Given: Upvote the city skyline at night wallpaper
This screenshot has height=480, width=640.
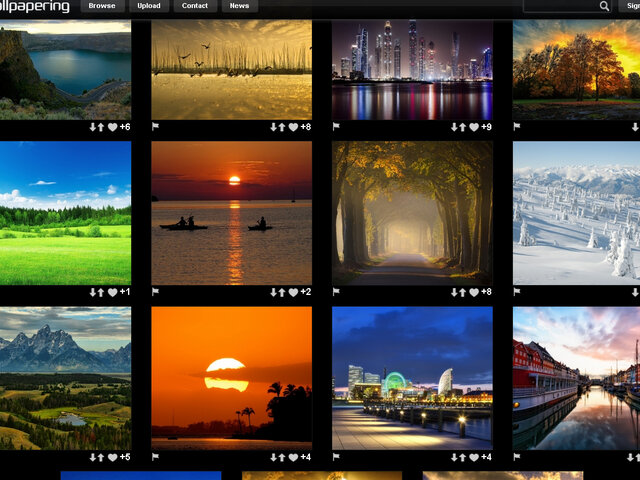Looking at the screenshot, I should 463,127.
